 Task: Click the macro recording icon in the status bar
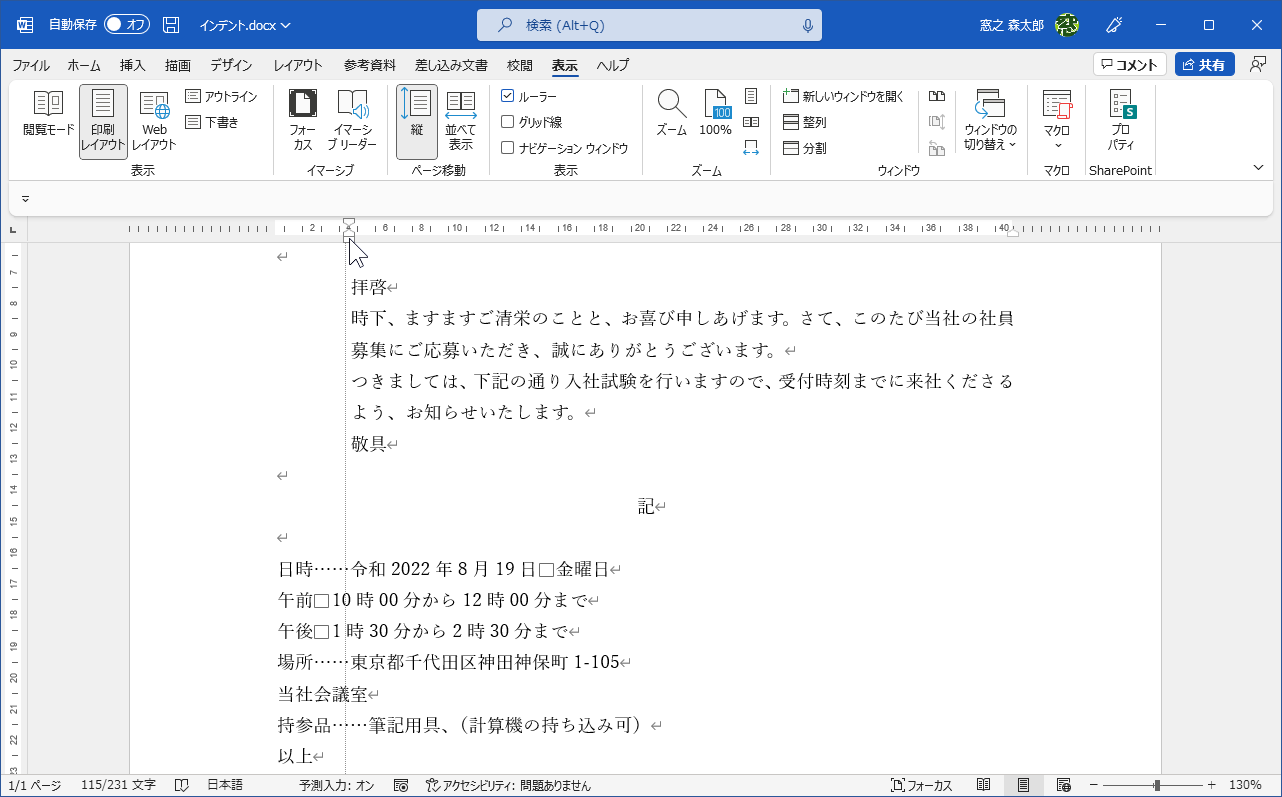401,785
